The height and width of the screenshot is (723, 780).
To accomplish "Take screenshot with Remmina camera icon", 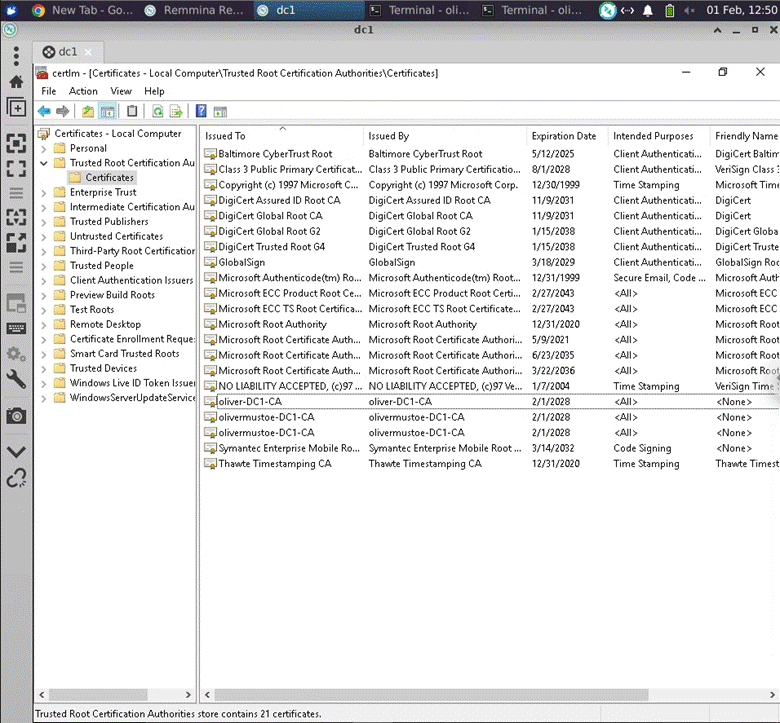I will 16,416.
